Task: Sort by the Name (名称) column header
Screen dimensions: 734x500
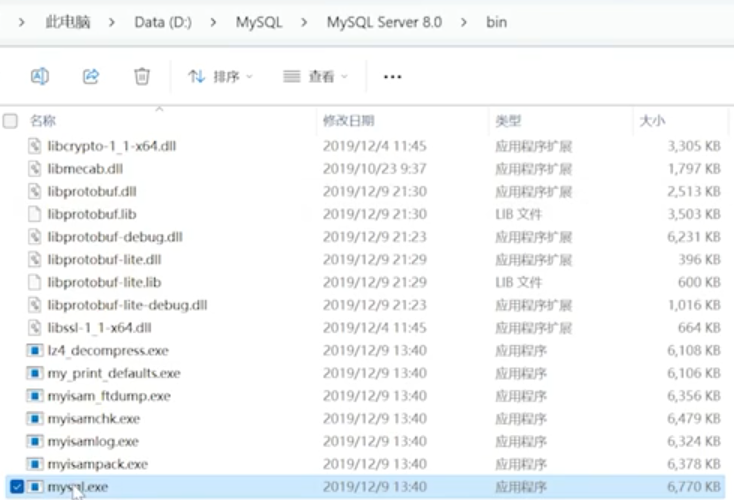Action: pos(43,121)
